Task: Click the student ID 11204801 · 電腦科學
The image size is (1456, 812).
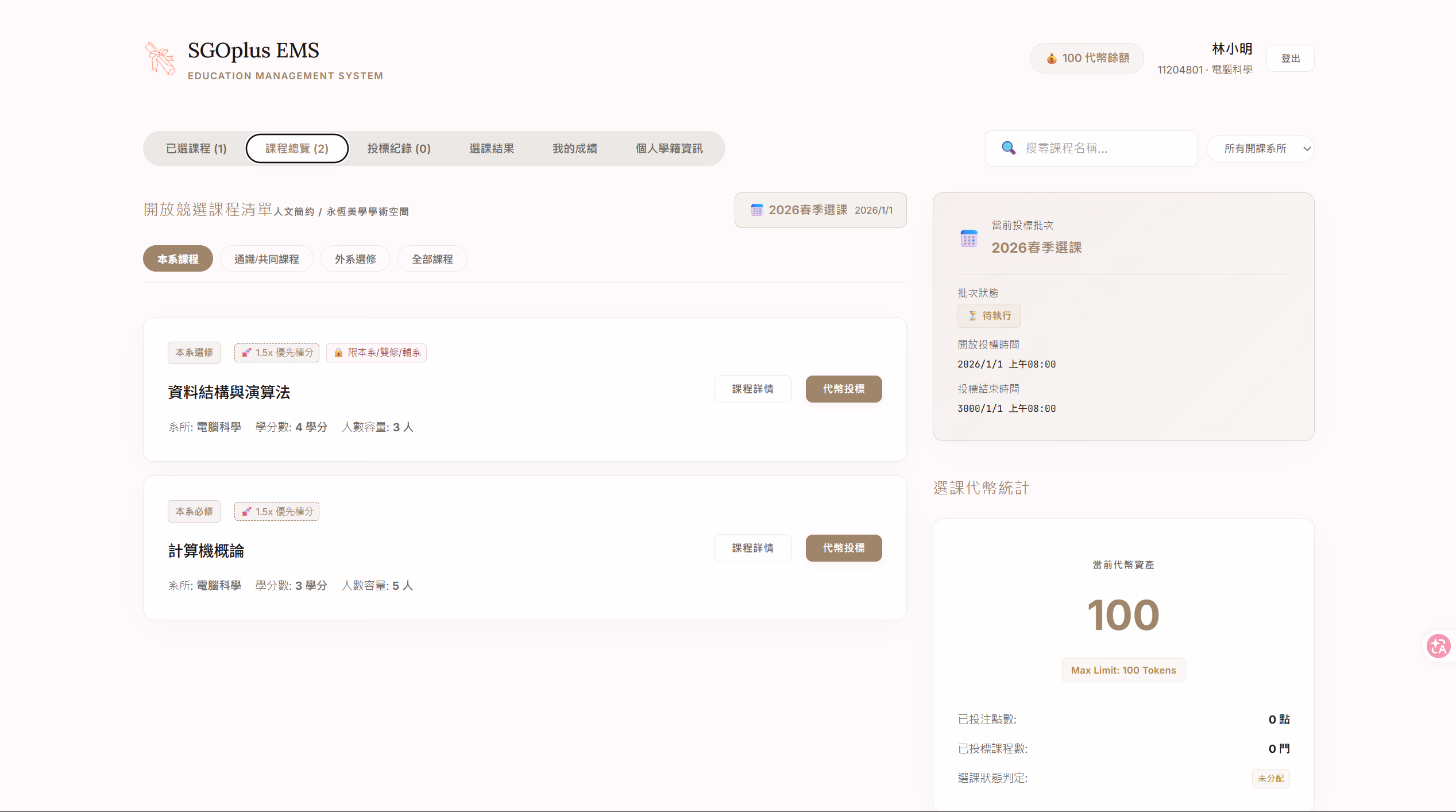Action: tap(1205, 69)
